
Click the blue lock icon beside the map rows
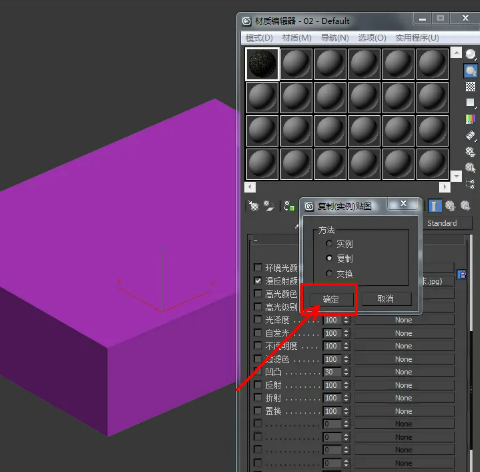[462, 275]
